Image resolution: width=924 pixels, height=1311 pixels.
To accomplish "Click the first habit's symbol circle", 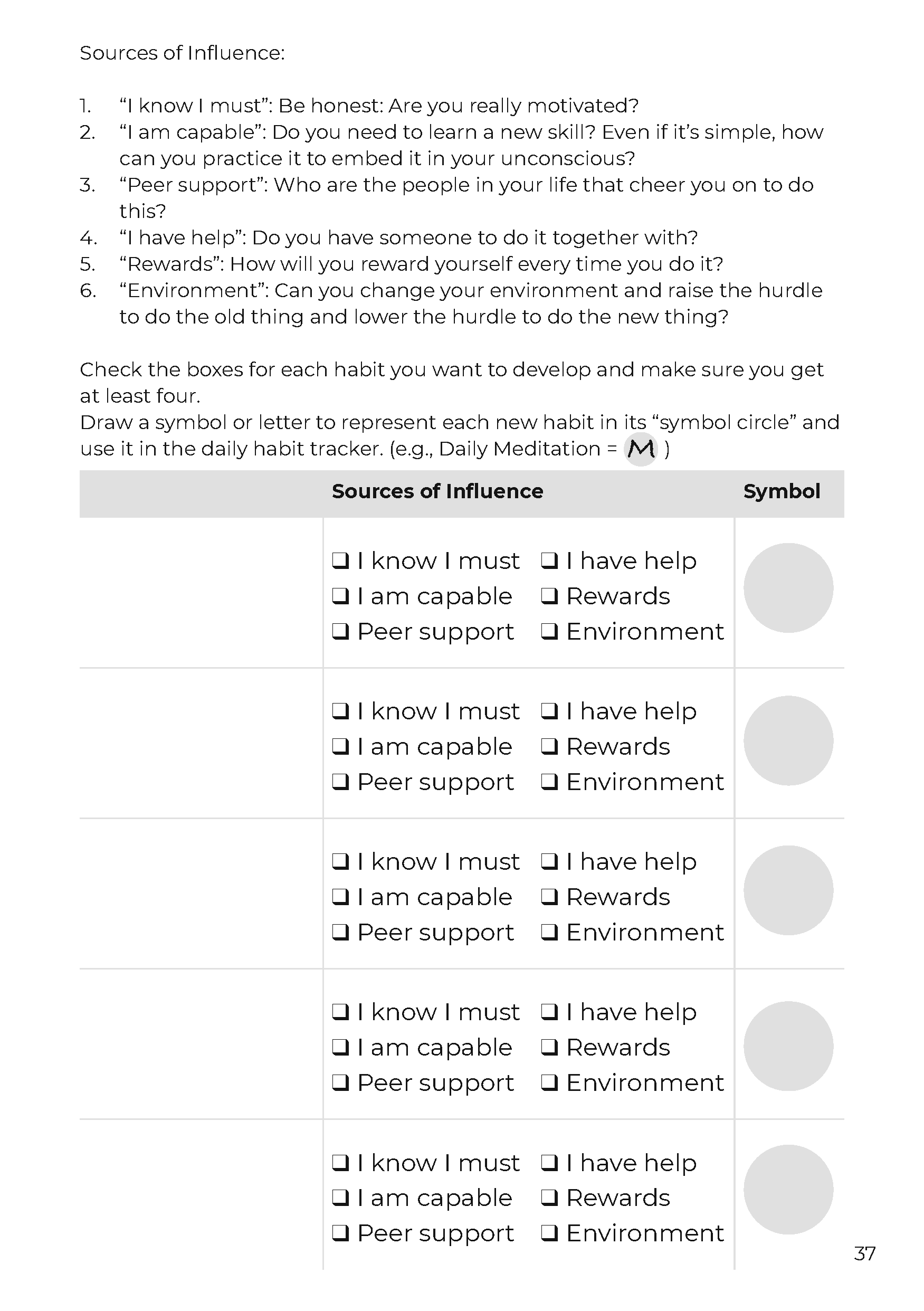I will (x=788, y=588).
